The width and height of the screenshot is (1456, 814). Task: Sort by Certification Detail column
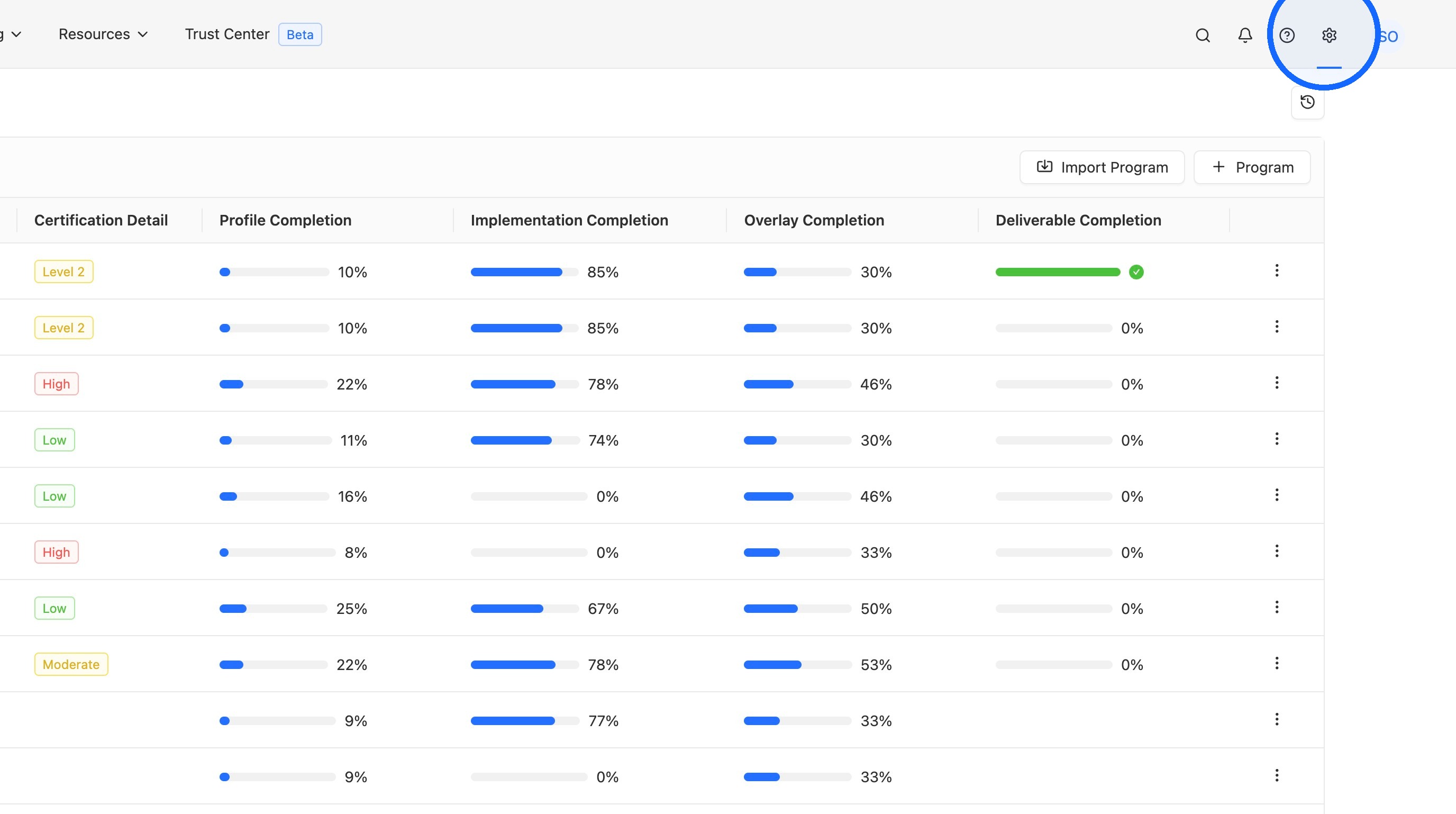coord(101,221)
